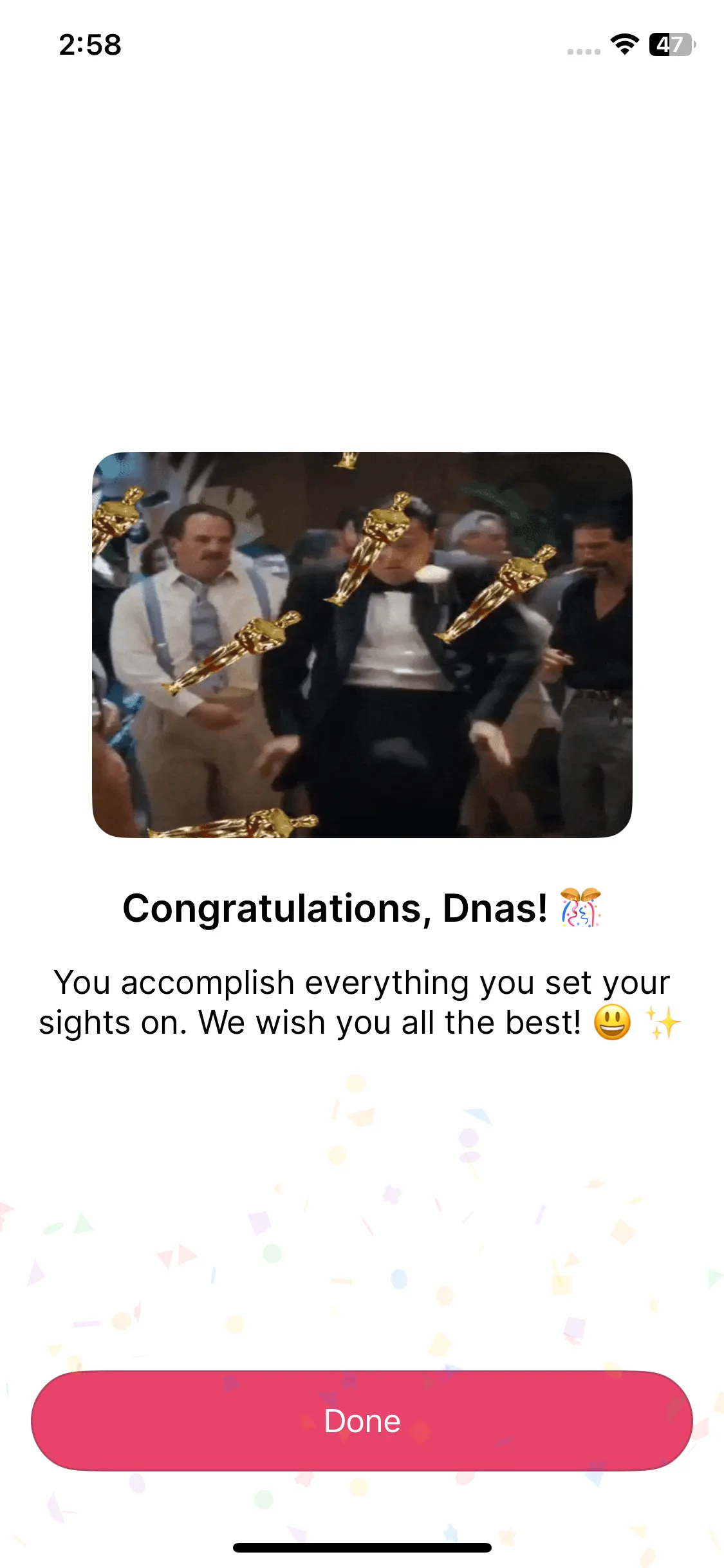Tap 'We wish you all the best!' text
This screenshot has height=1568, width=724.
[390, 1022]
